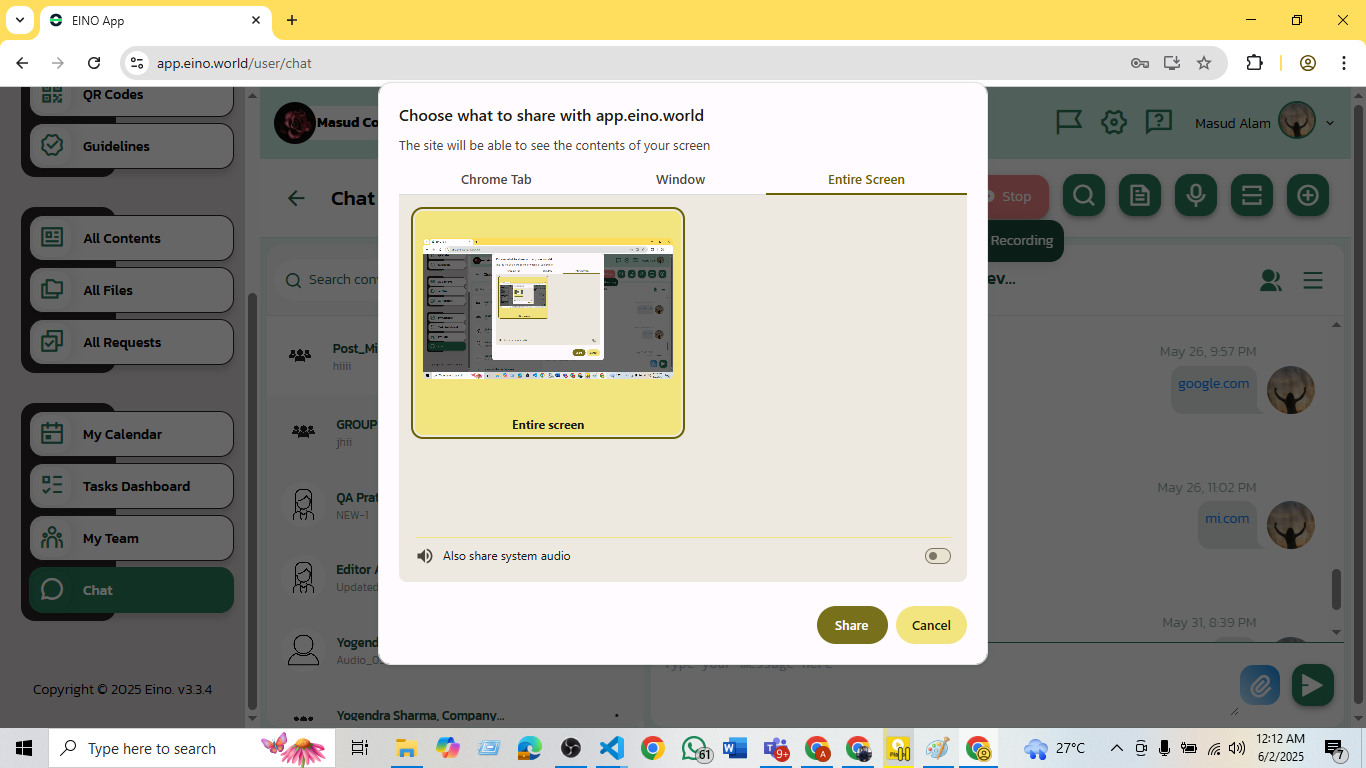This screenshot has width=1366, height=768.
Task: Open Tasks Dashboard in the sidebar
Action: pyautogui.click(x=132, y=486)
